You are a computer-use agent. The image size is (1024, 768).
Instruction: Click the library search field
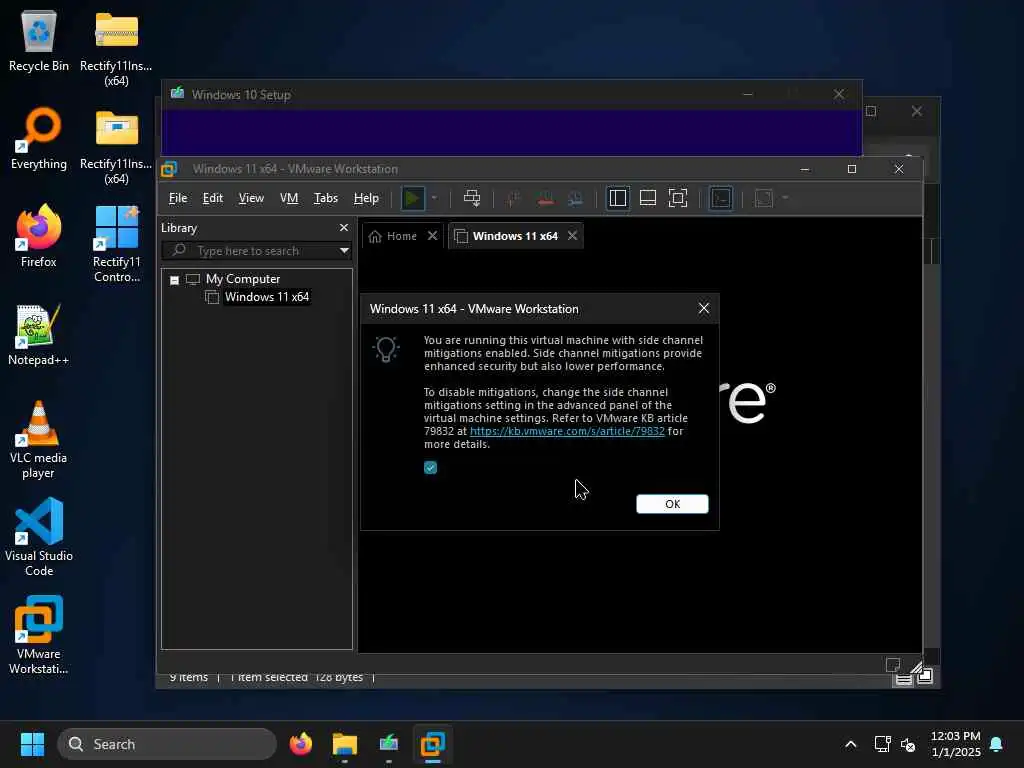(251, 251)
